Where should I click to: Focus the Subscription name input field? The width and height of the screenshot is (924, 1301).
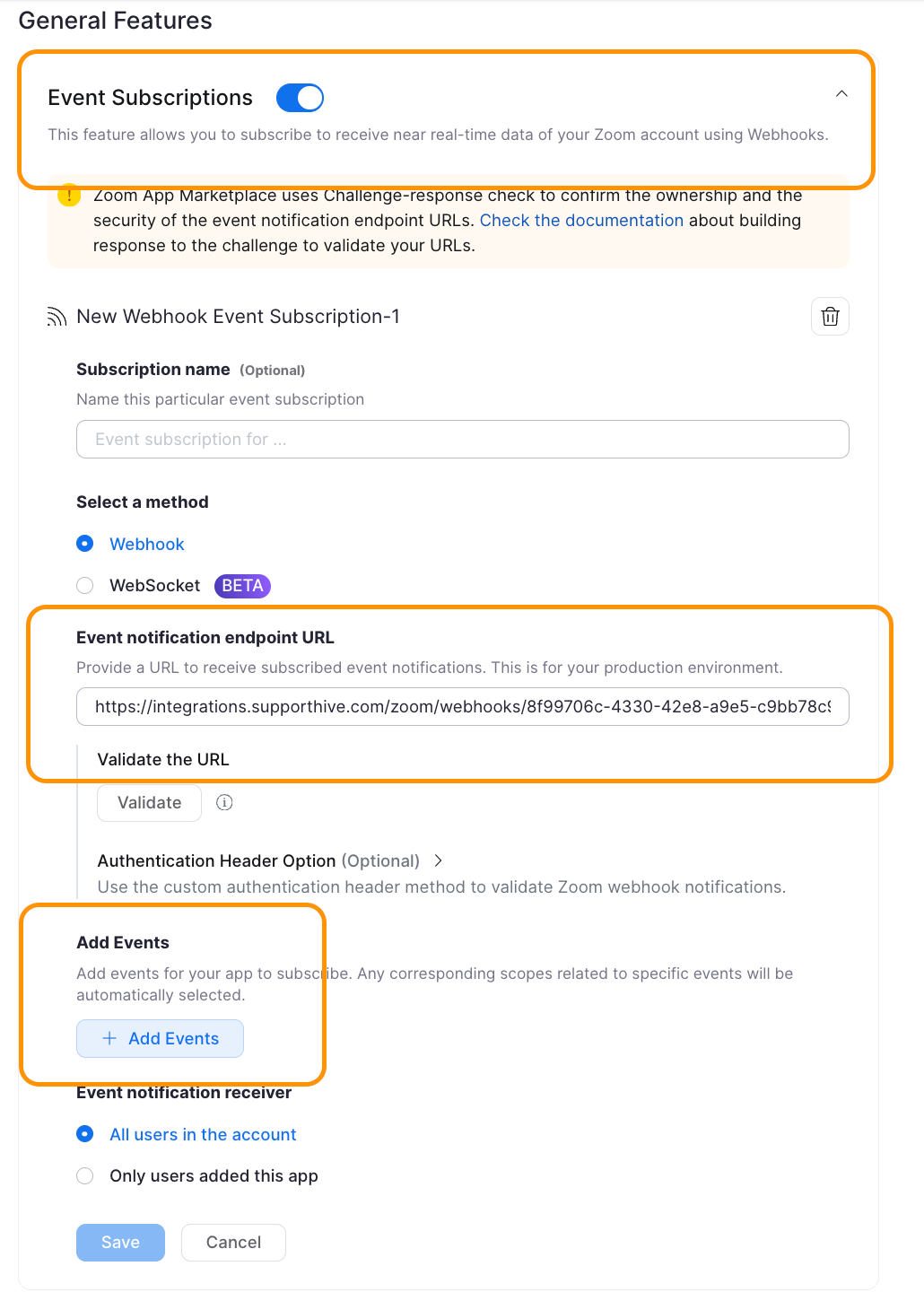[463, 440]
